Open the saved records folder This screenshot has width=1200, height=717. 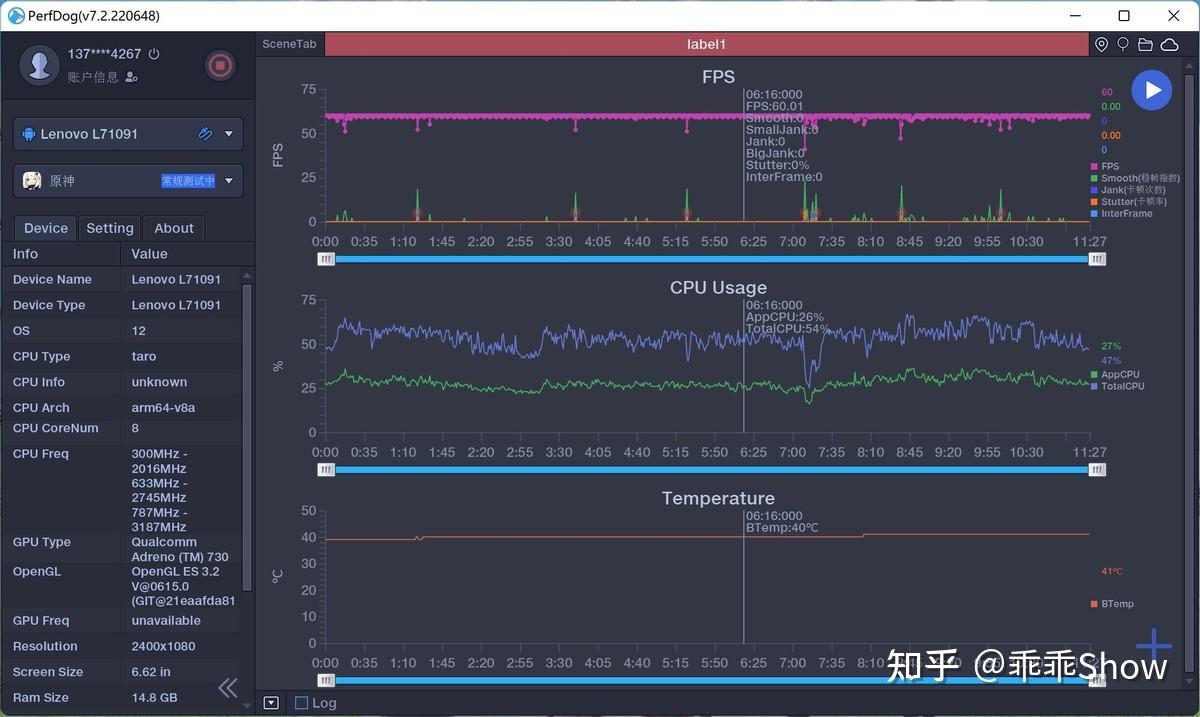pos(1145,45)
